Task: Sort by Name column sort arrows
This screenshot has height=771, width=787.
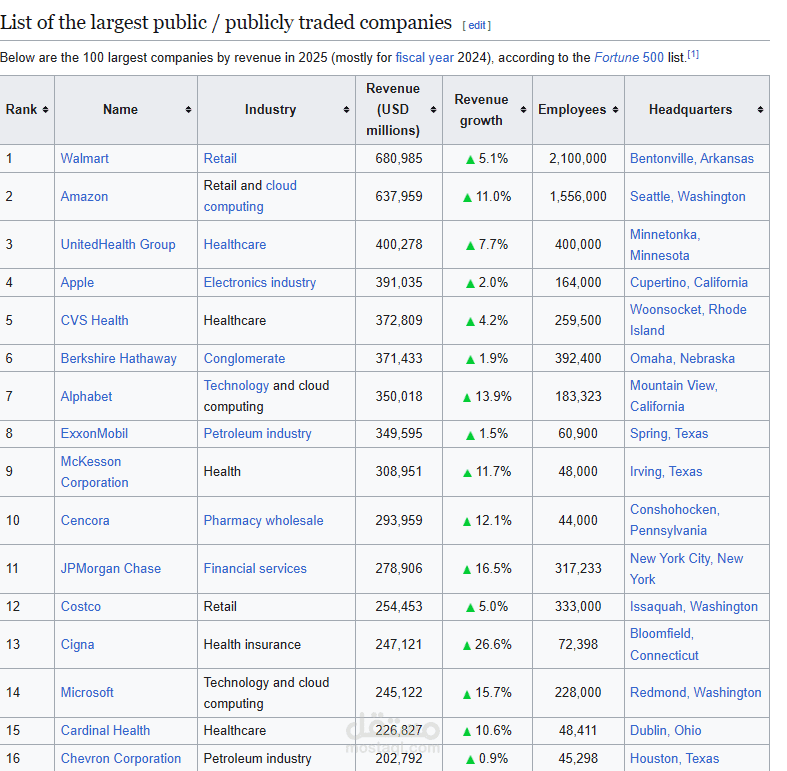Action: 188,109
